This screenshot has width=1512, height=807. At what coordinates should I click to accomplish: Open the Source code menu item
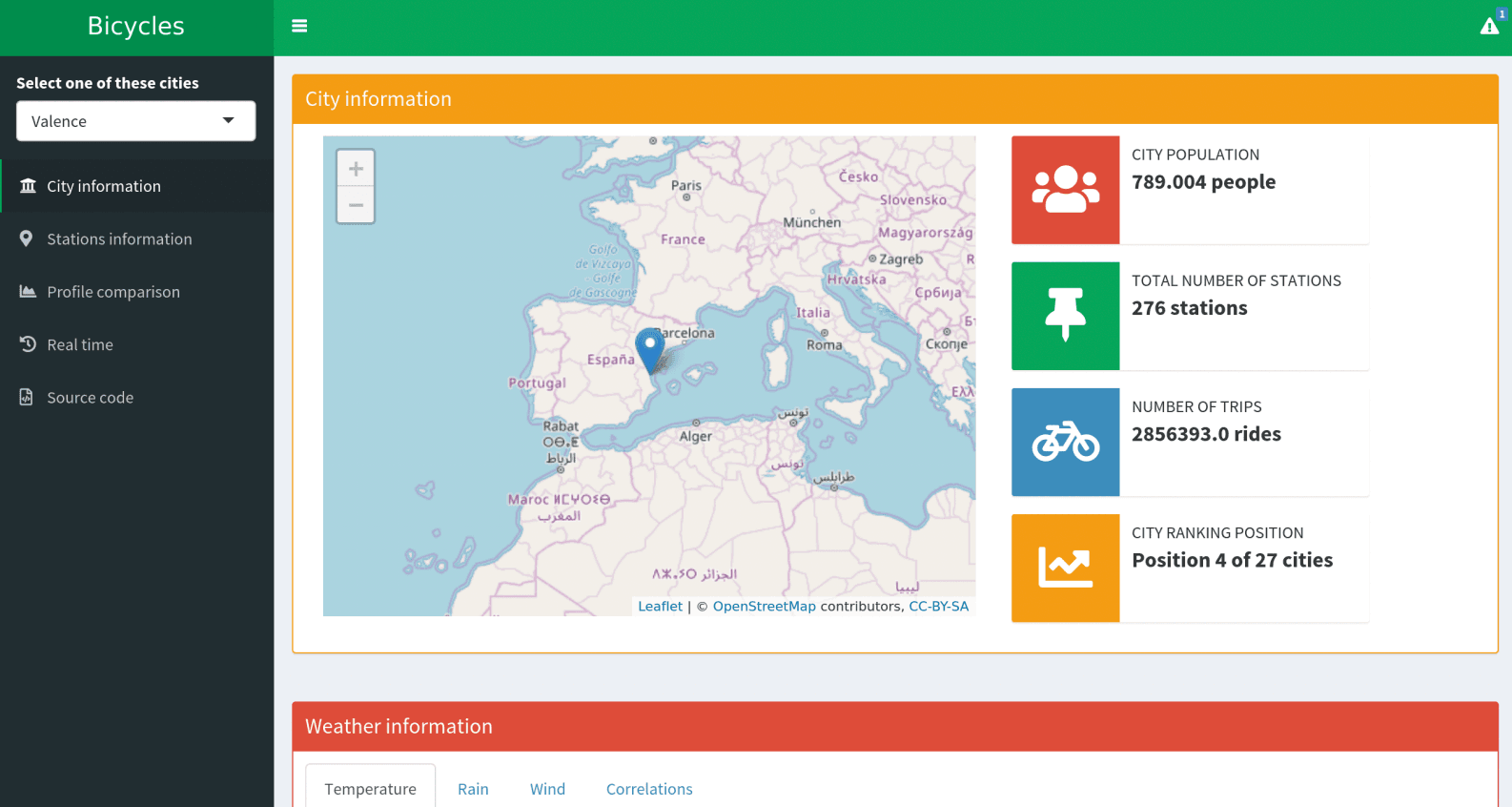click(137, 397)
